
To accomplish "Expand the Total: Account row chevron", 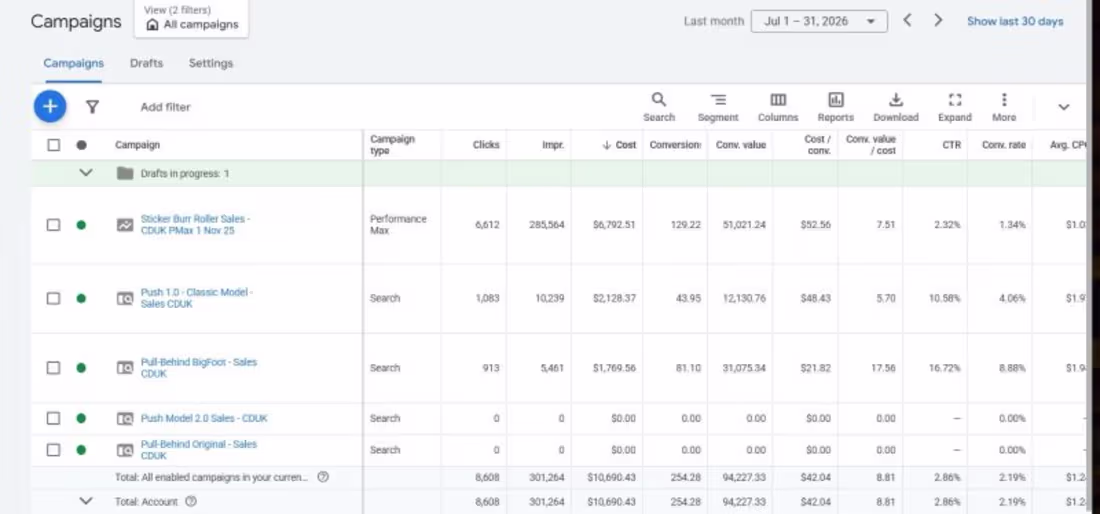I will pyautogui.click(x=86, y=501).
